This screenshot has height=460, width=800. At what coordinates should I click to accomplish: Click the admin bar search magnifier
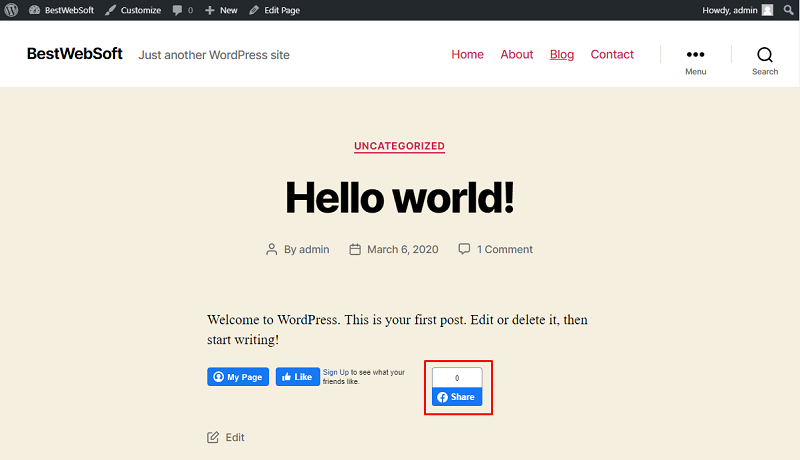[788, 10]
